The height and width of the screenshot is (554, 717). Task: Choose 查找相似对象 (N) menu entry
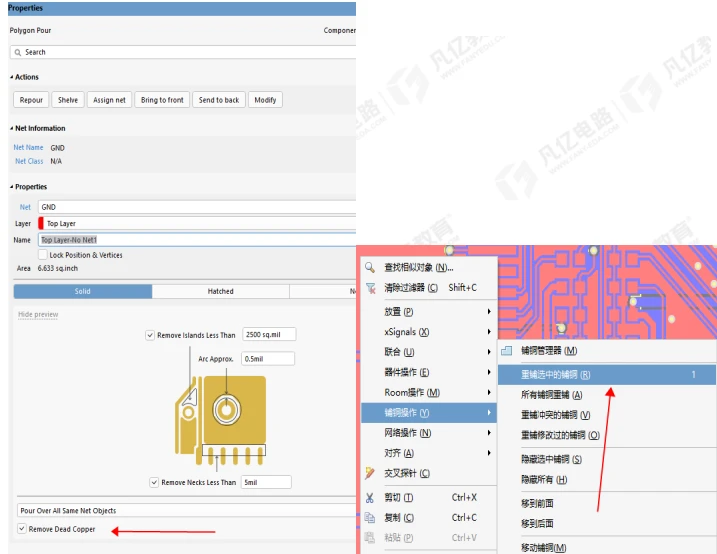(428, 267)
